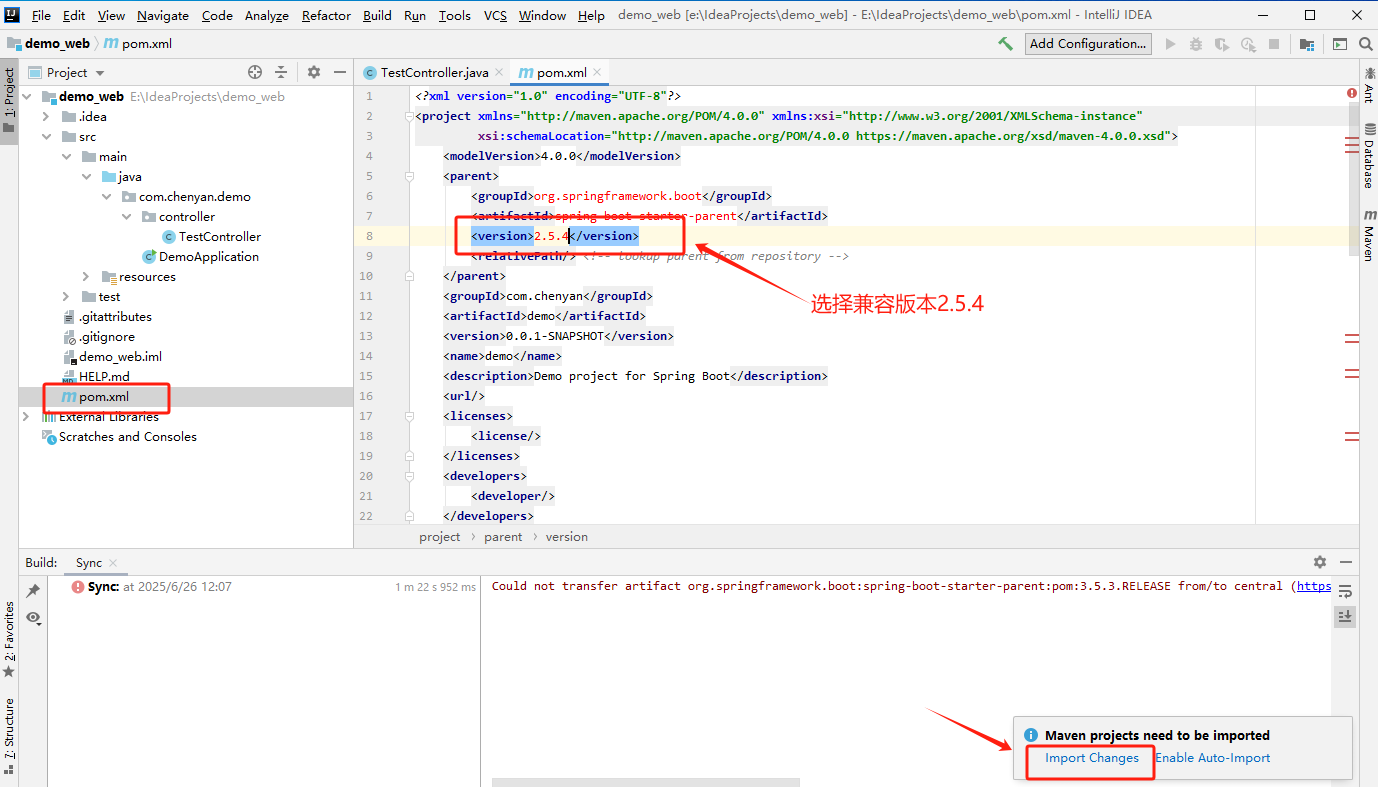Toggle the 1: Project side tab
Viewport: 1378px width, 787px height.
coord(9,102)
